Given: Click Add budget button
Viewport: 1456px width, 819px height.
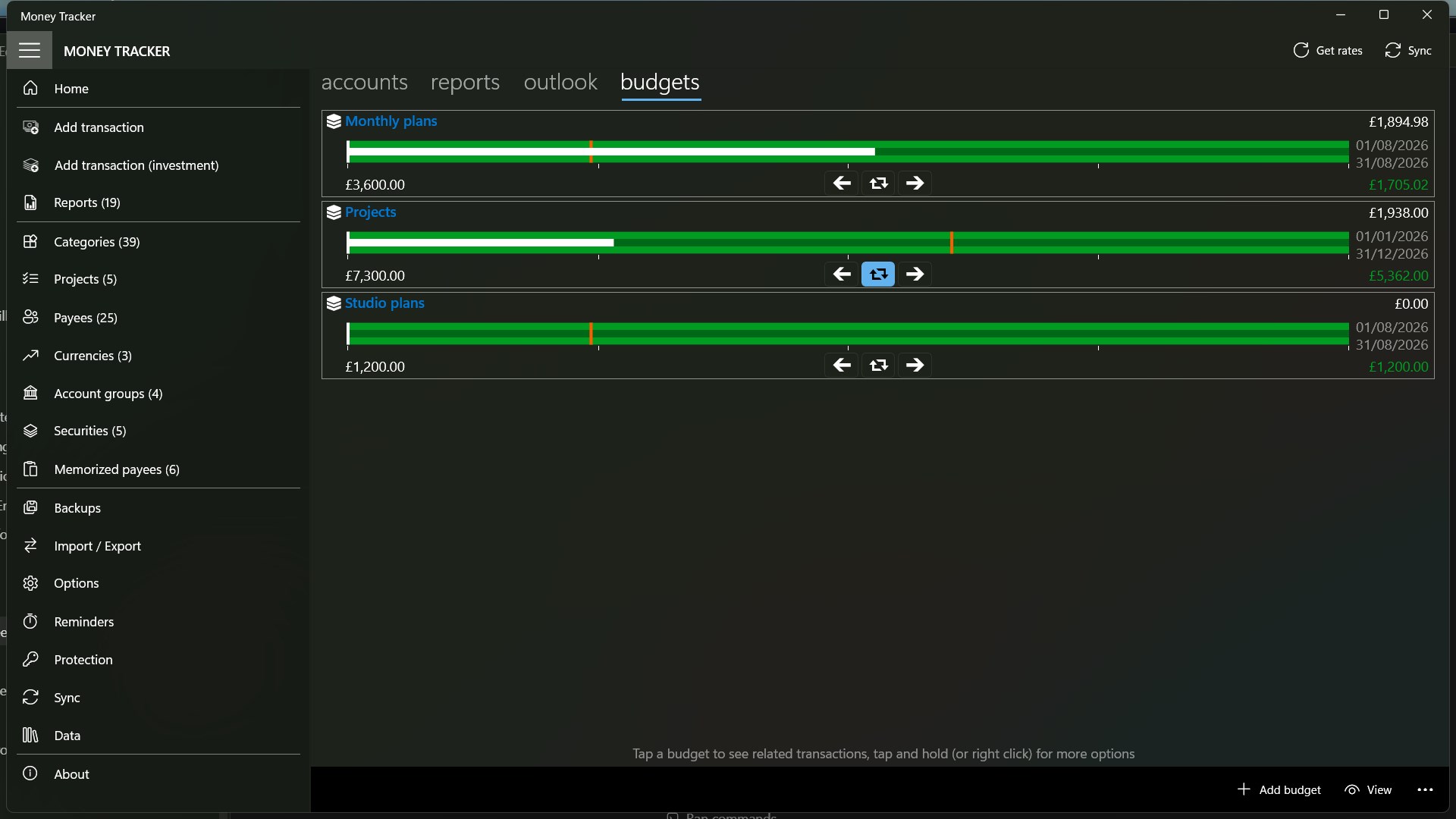Looking at the screenshot, I should tap(1279, 790).
